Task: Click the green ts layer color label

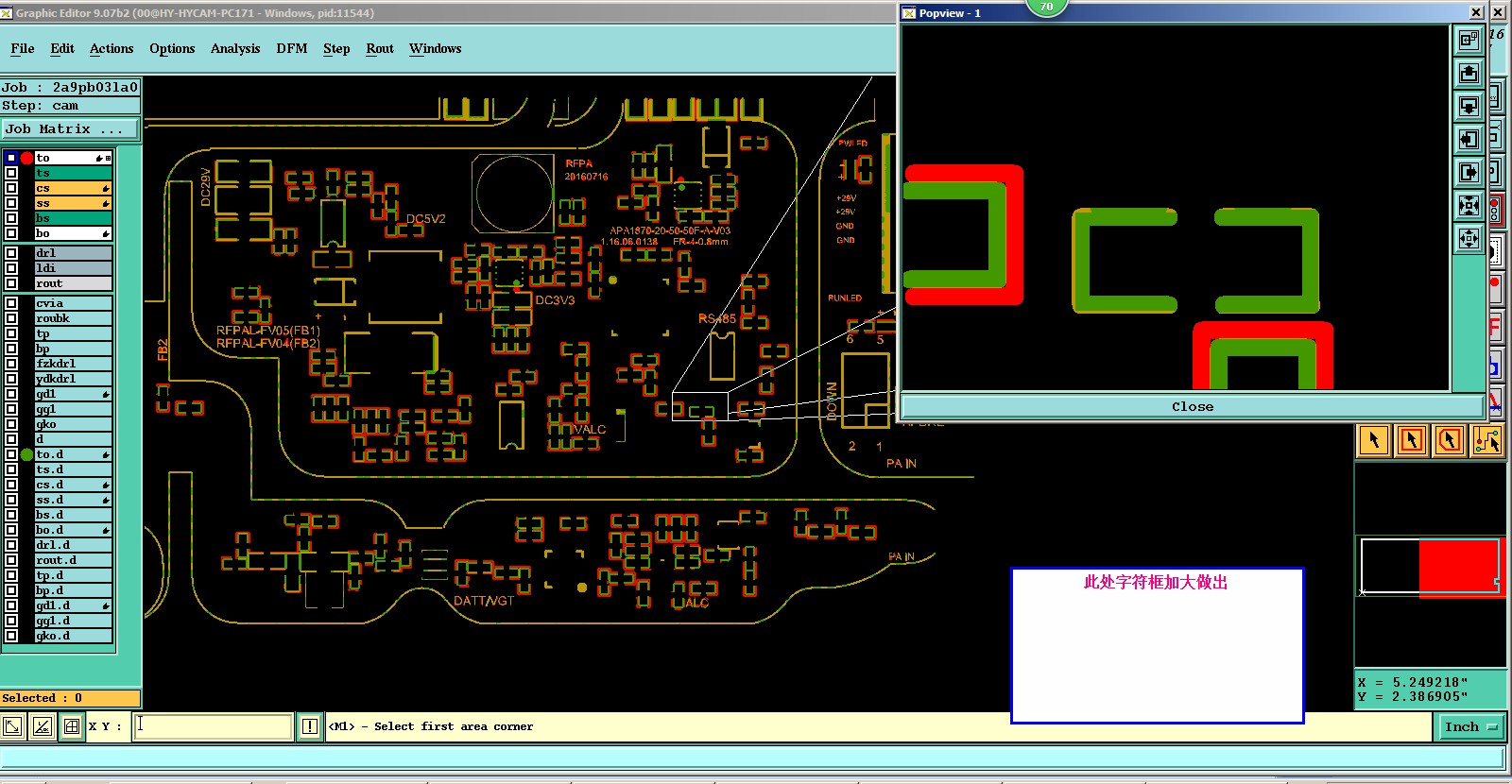Action: click(x=74, y=173)
